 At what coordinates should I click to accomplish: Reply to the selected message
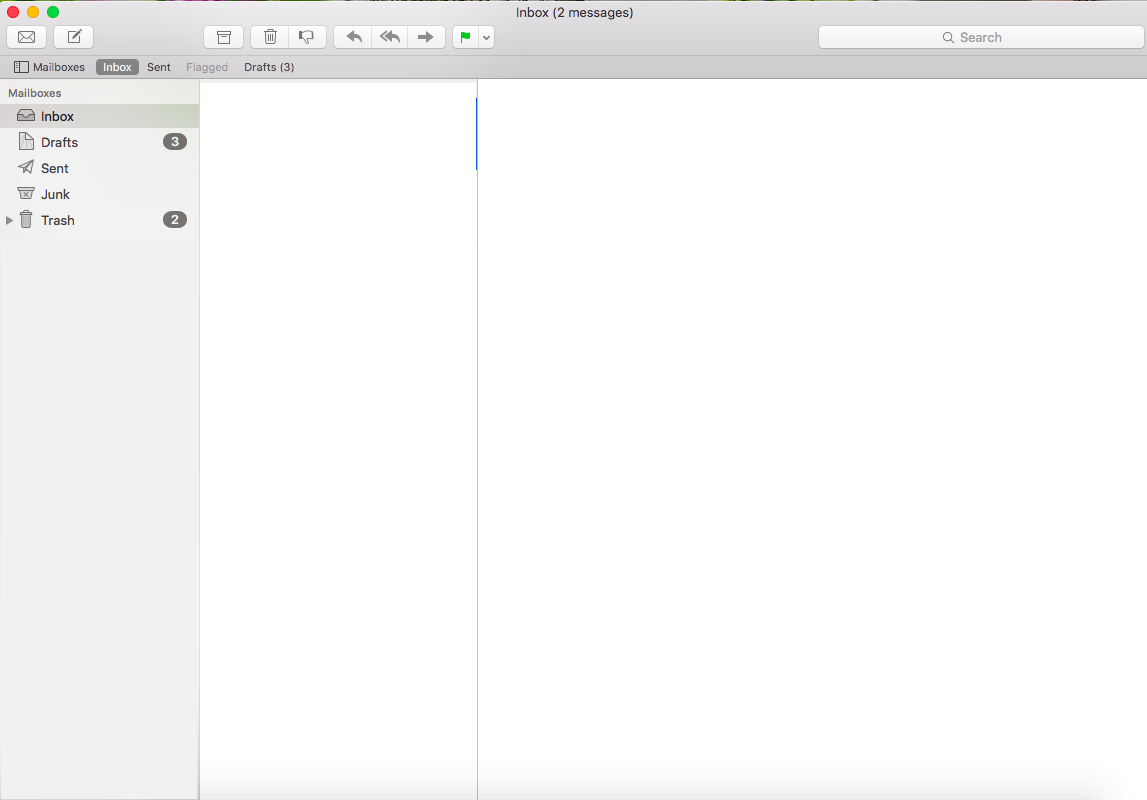coord(353,37)
